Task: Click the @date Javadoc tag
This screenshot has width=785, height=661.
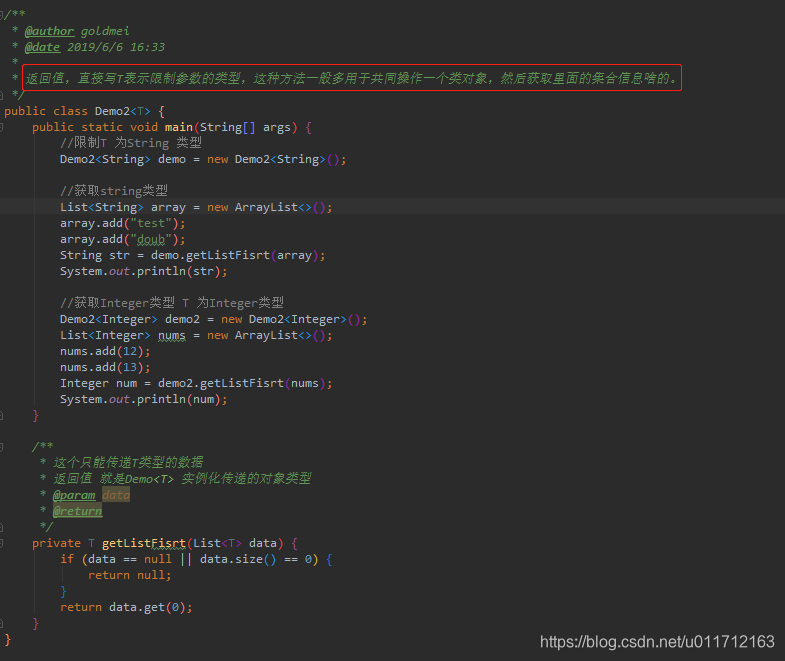Action: click(x=42, y=47)
